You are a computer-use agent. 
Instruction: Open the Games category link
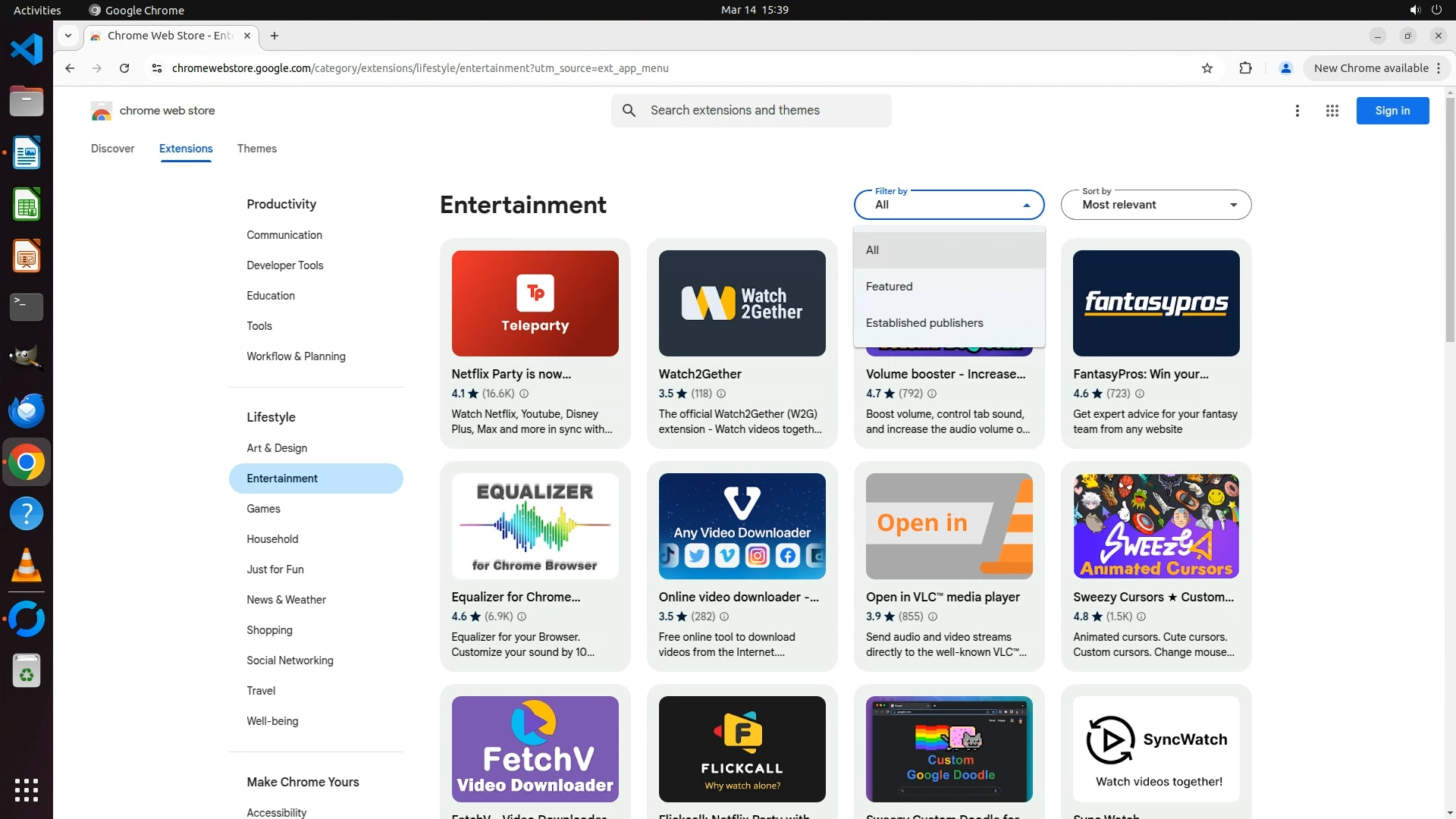coord(263,509)
